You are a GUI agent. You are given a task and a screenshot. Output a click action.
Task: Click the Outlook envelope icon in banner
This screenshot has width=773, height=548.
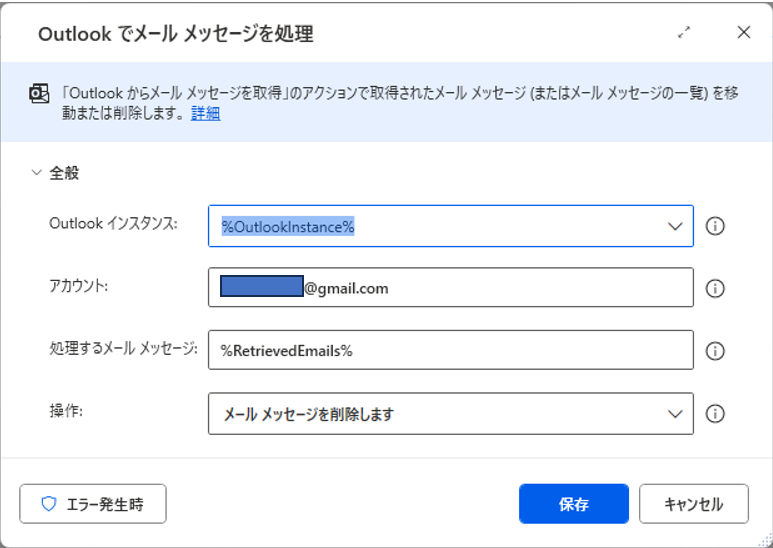(39, 93)
